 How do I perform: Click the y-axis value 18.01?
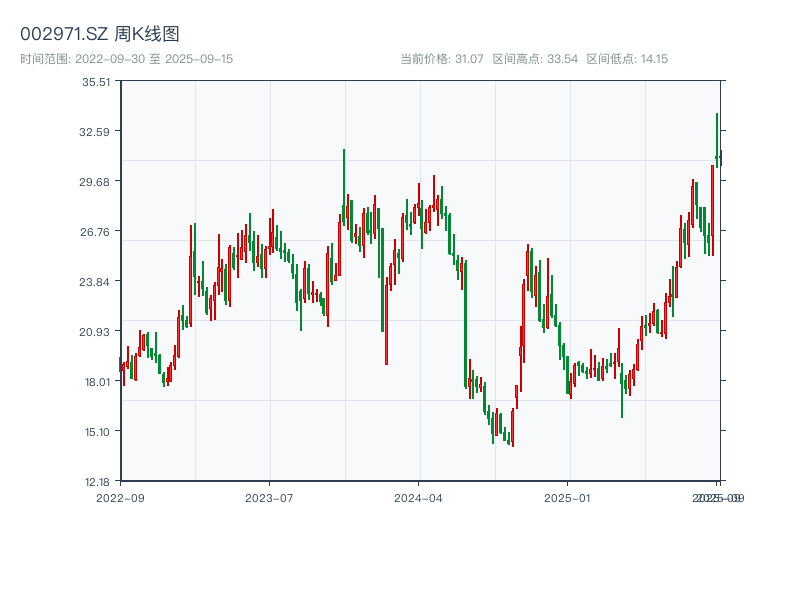[97, 382]
